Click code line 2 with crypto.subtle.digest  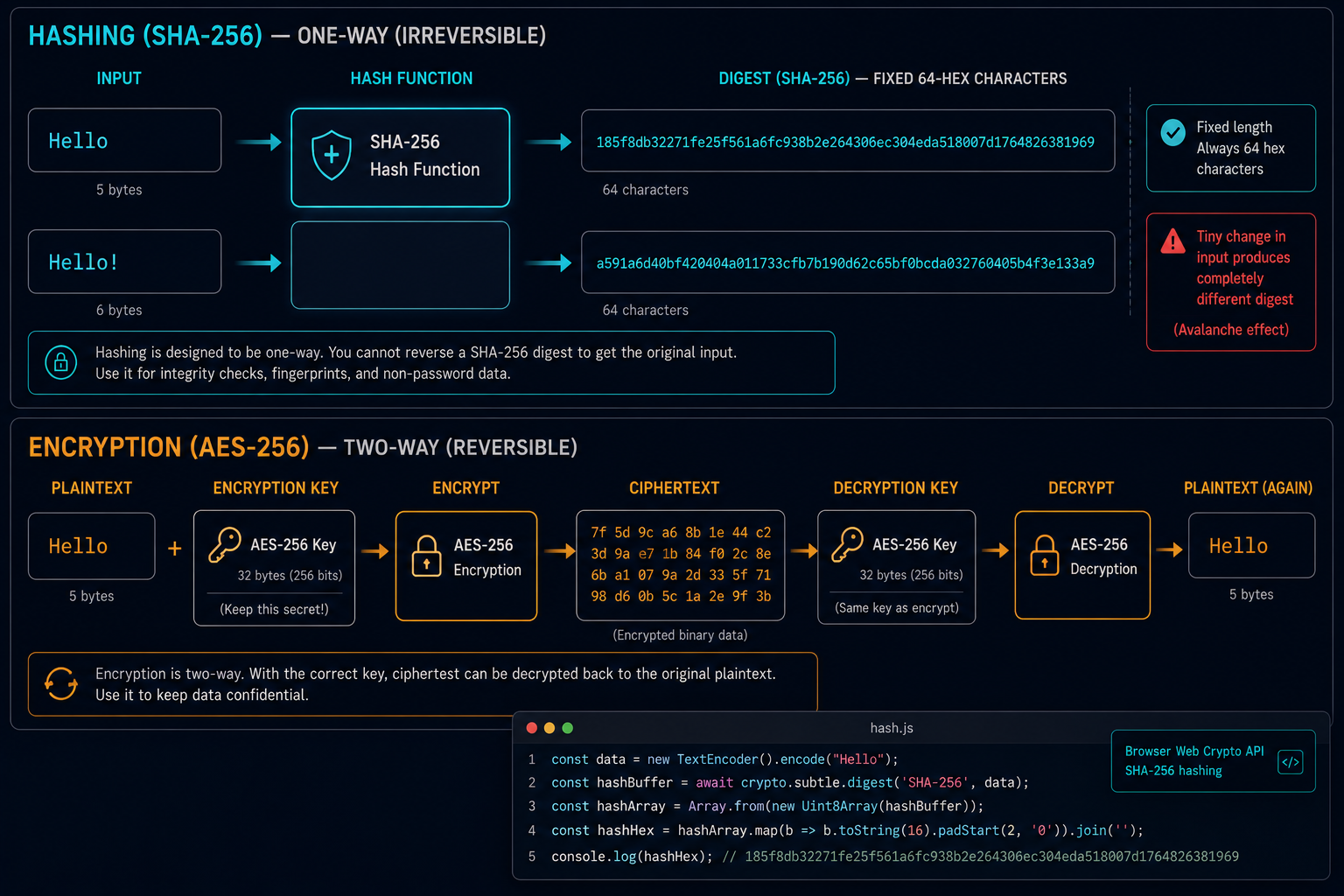[790, 782]
